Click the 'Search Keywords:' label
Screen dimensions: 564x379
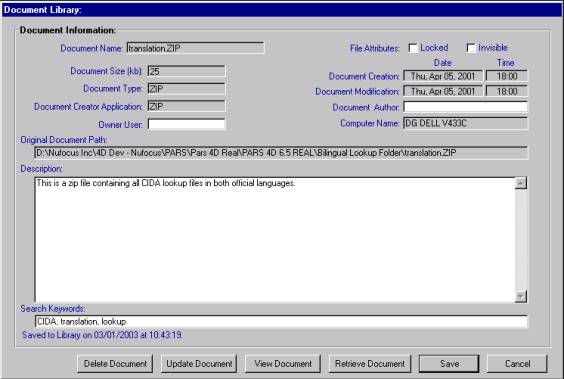pos(53,309)
